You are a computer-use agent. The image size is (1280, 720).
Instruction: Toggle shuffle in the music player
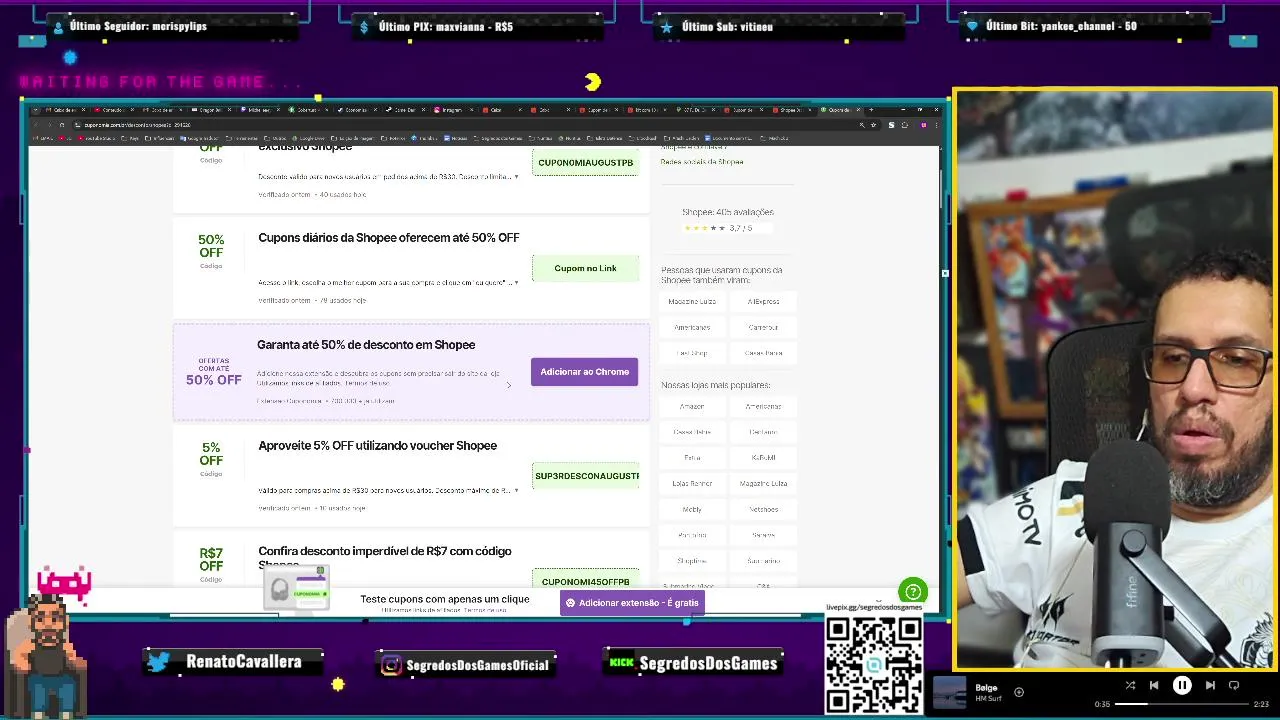tap(1130, 685)
